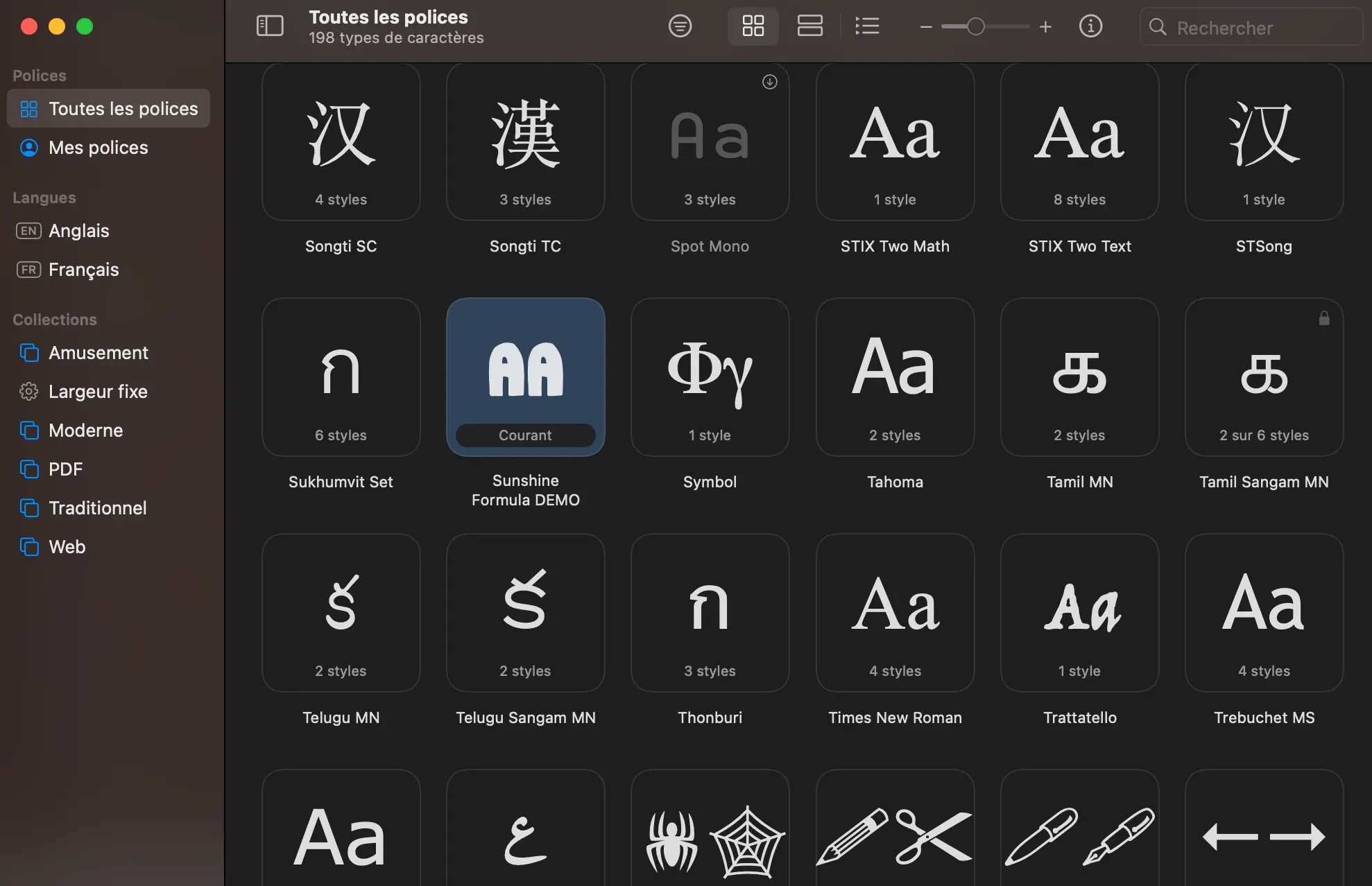The height and width of the screenshot is (886, 1372).
Task: Select the Trebuchet MS font tile
Action: 1264,613
